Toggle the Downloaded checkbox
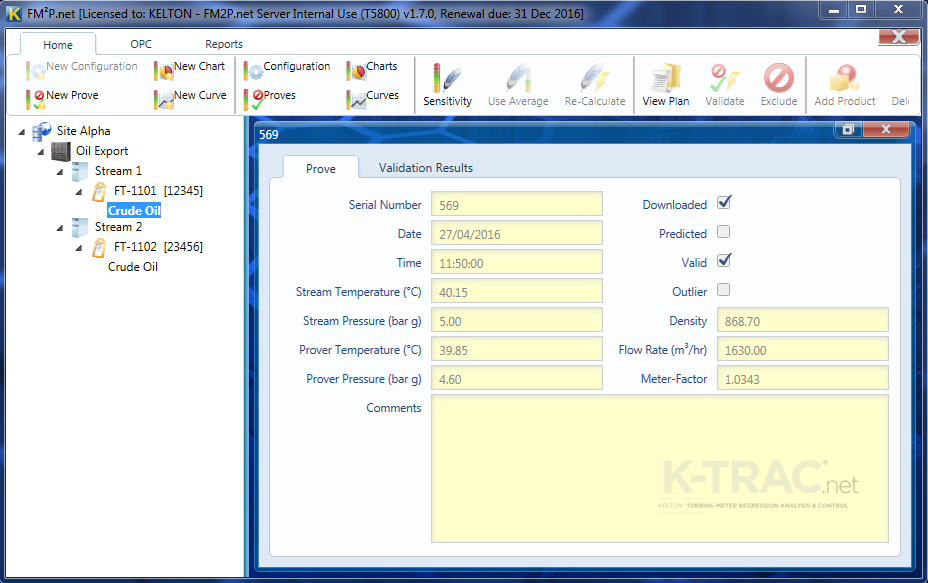This screenshot has height=583, width=928. pyautogui.click(x=724, y=202)
